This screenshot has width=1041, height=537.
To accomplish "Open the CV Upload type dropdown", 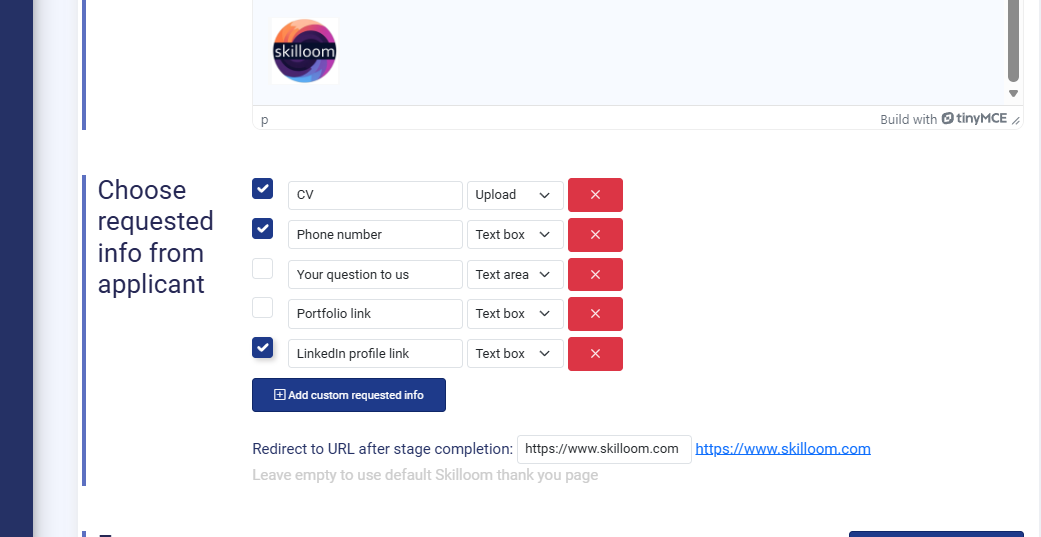I will pos(514,195).
